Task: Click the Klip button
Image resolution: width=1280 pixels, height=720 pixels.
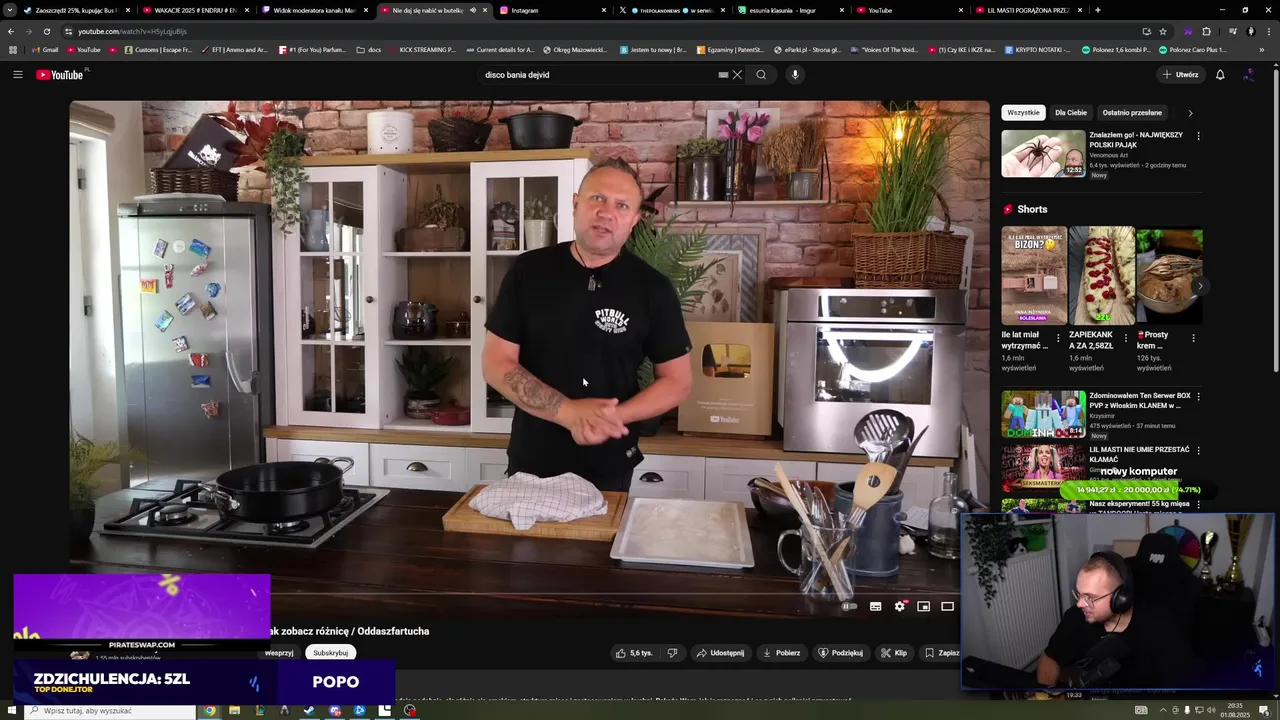Action: [893, 653]
